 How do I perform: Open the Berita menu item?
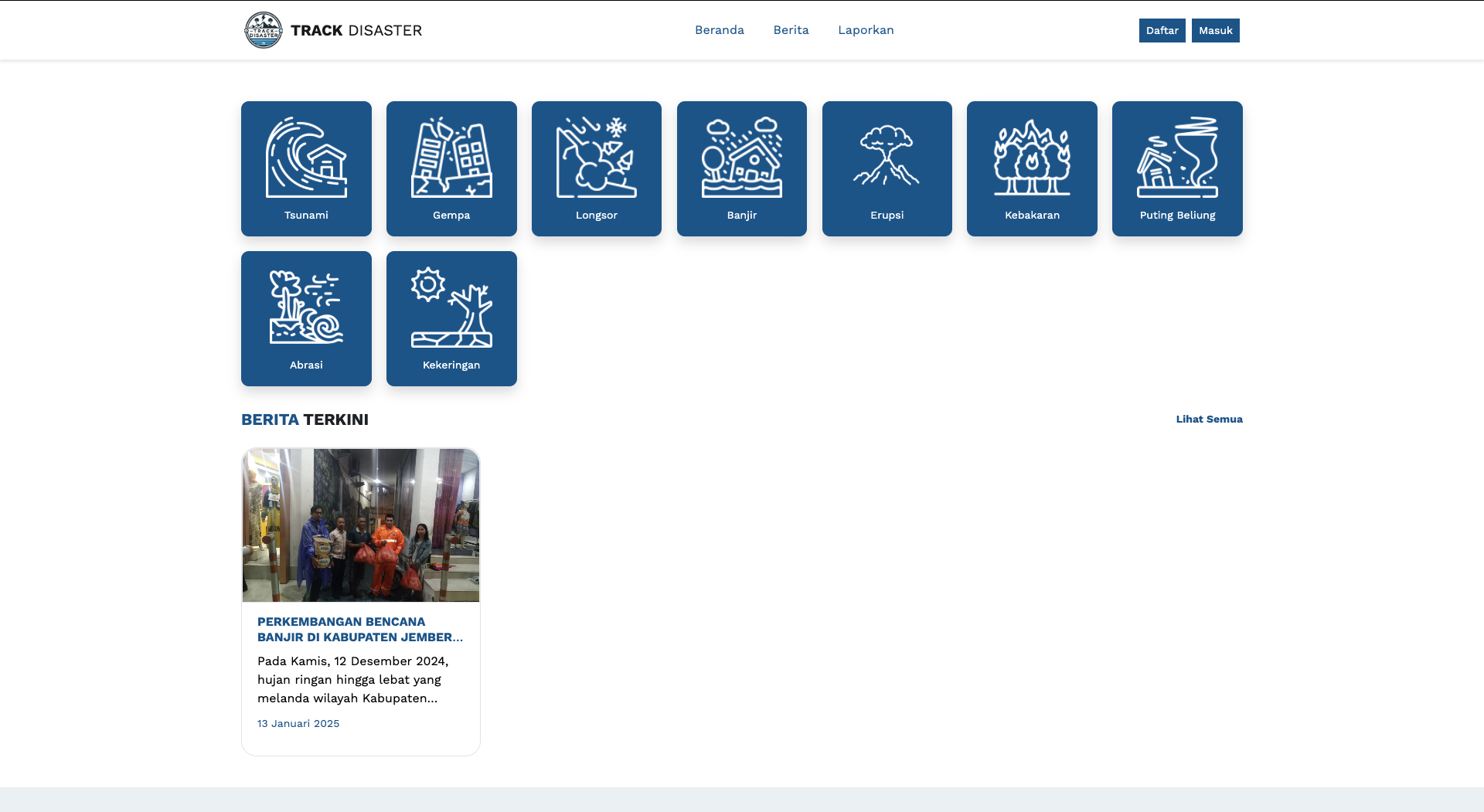tap(791, 30)
